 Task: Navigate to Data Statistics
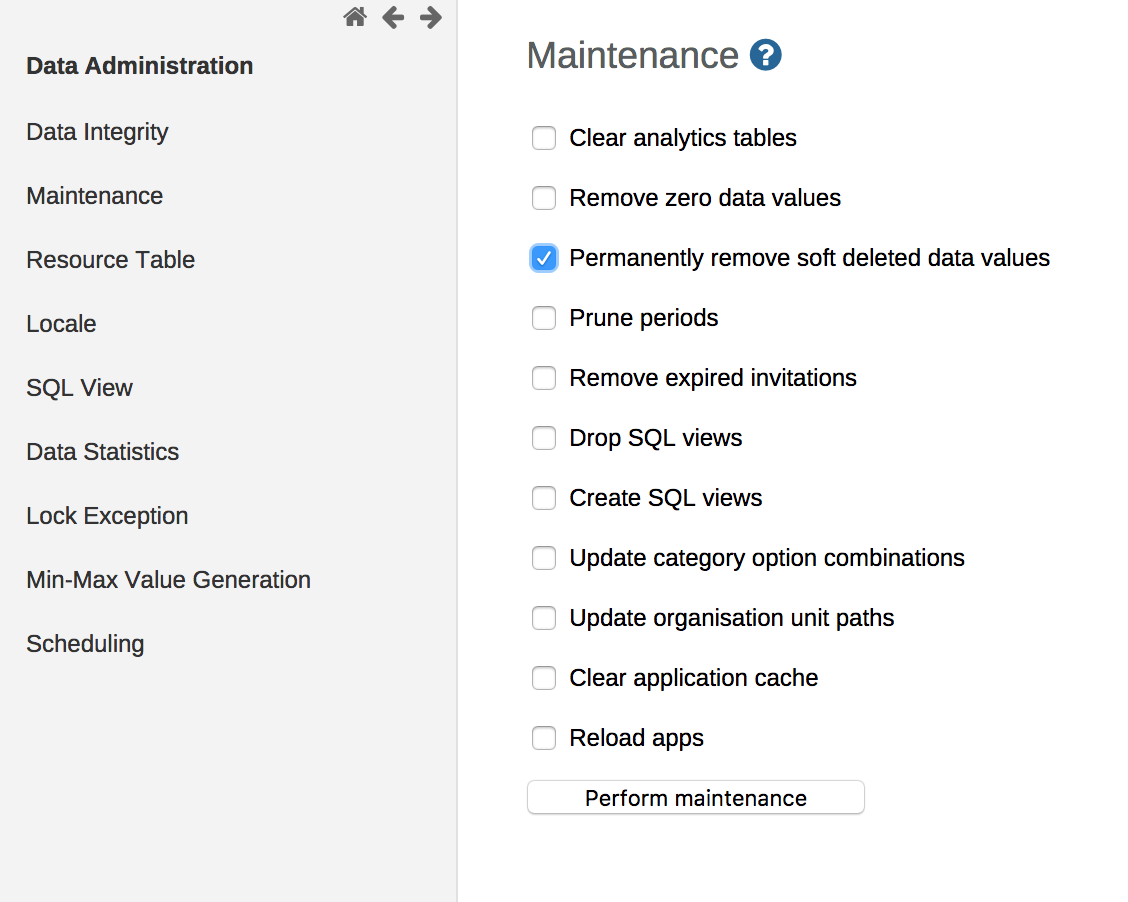(x=102, y=452)
